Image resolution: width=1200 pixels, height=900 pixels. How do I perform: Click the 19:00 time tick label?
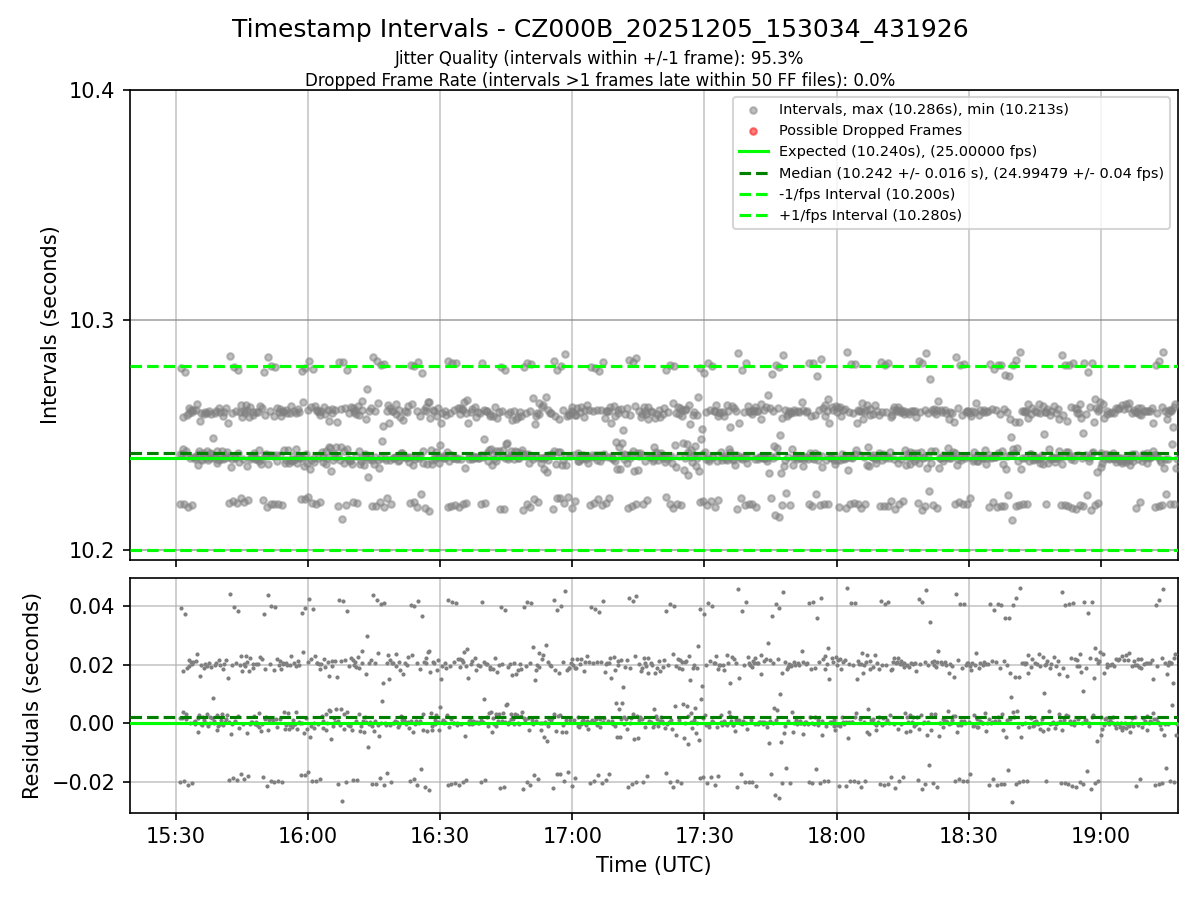[x=1101, y=834]
